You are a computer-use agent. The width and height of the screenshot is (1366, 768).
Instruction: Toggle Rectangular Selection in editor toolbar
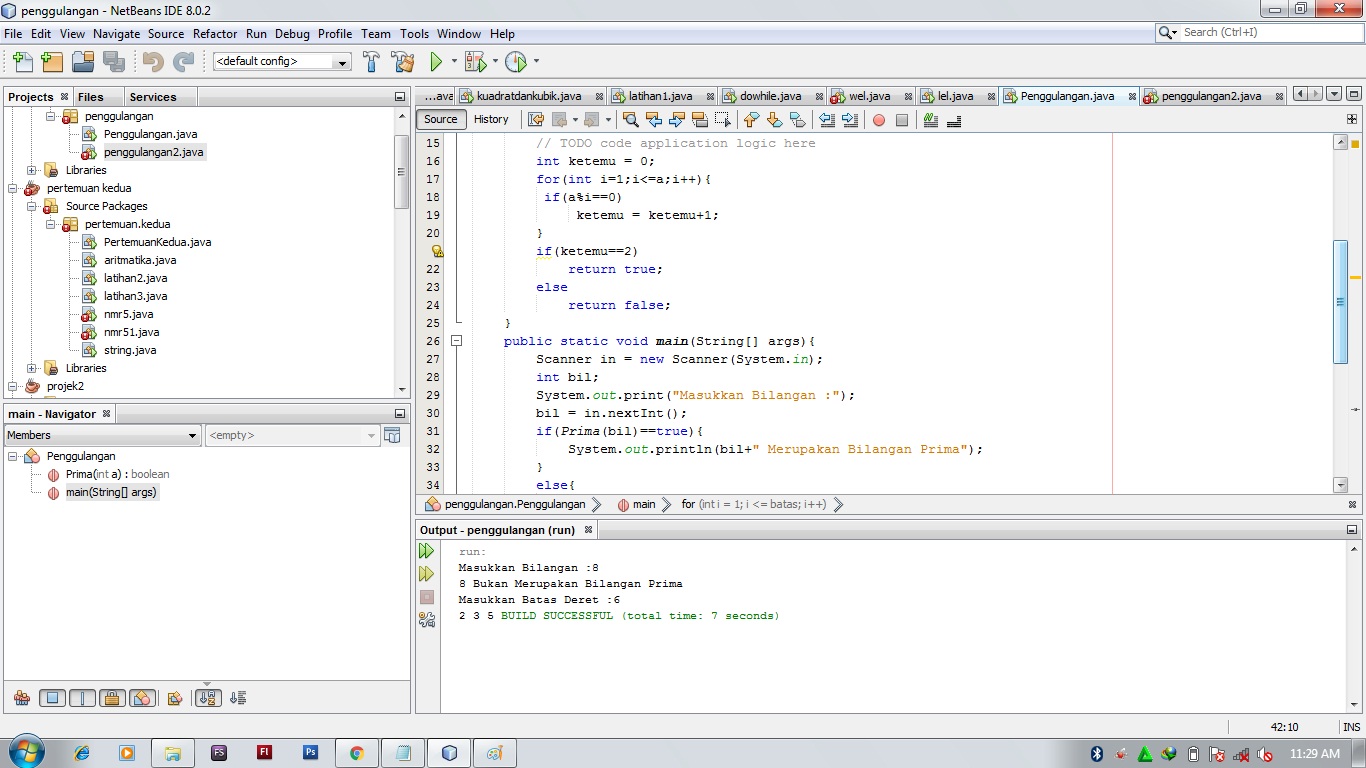coord(723,120)
